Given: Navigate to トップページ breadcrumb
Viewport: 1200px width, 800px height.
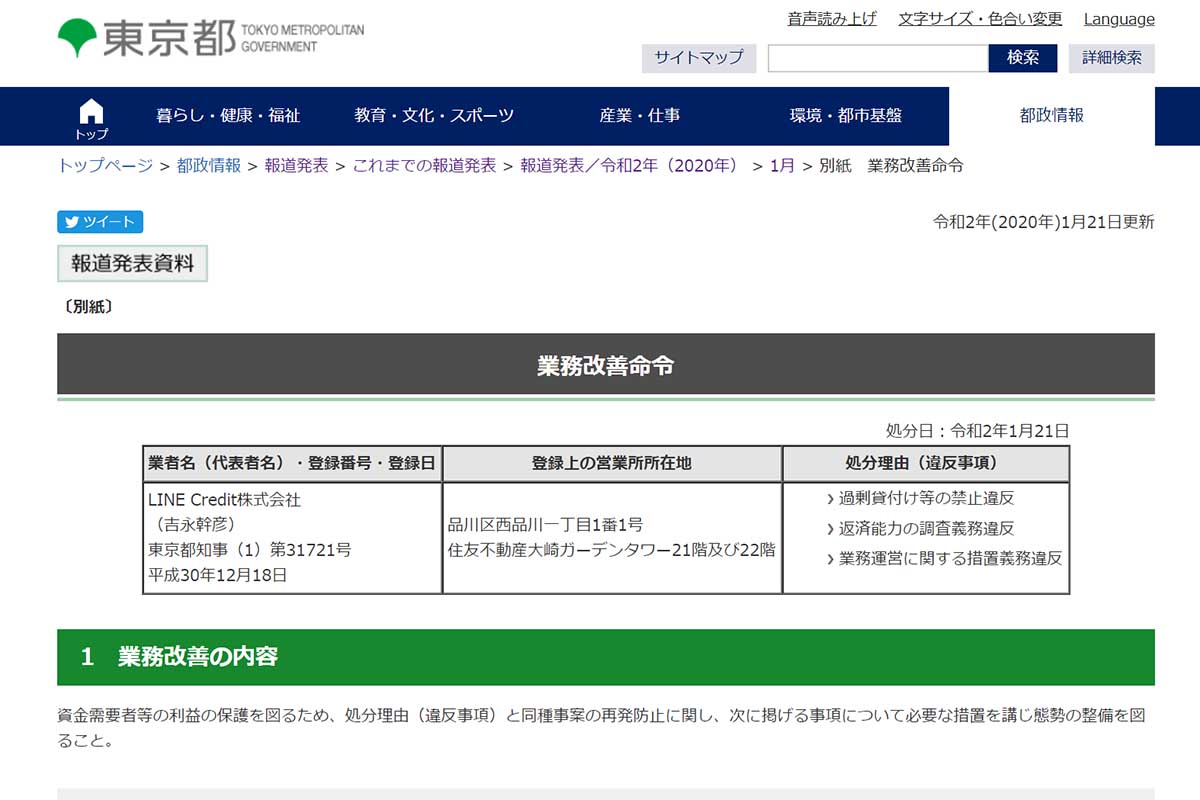Looking at the screenshot, I should [x=105, y=166].
